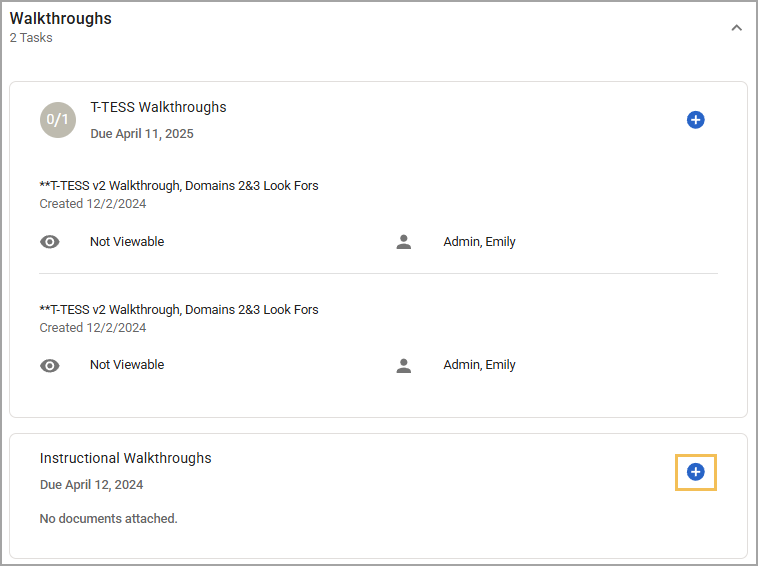Click the eye icon of first walkthrough
This screenshot has width=758, height=566.
(50, 242)
